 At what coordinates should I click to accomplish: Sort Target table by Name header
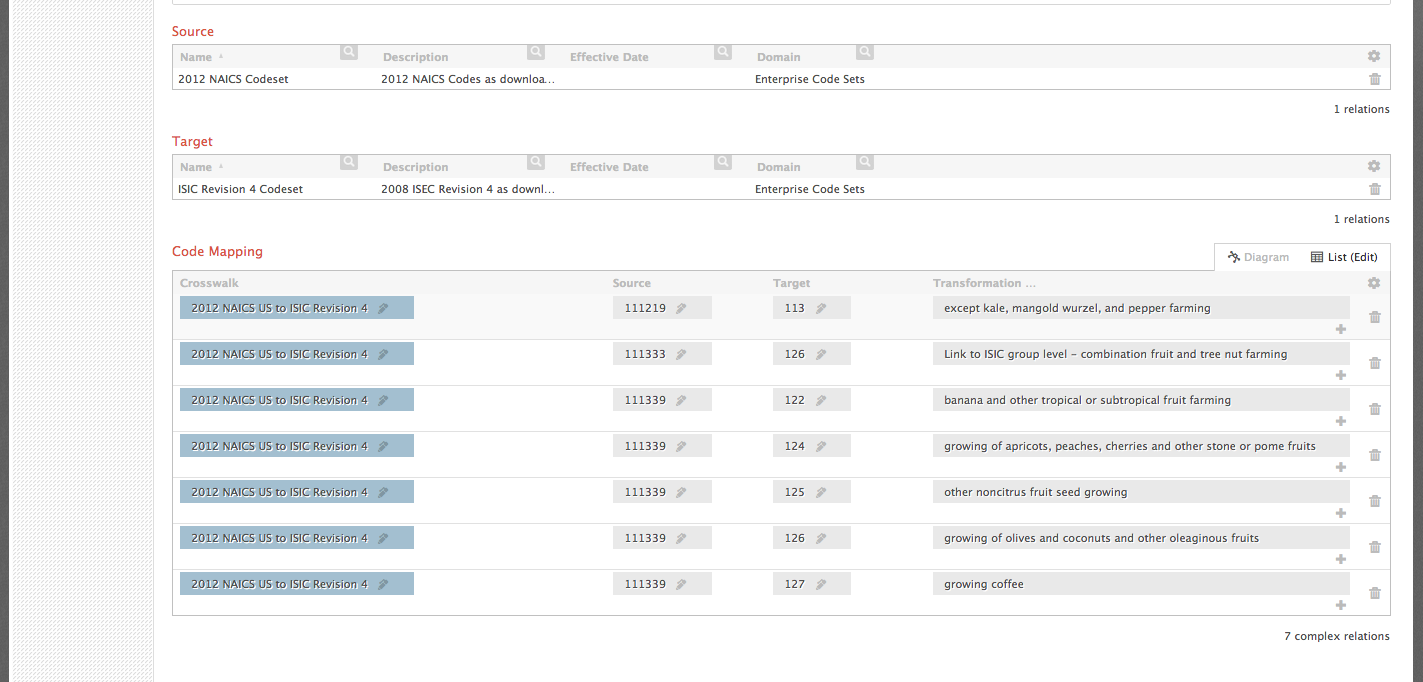(196, 167)
